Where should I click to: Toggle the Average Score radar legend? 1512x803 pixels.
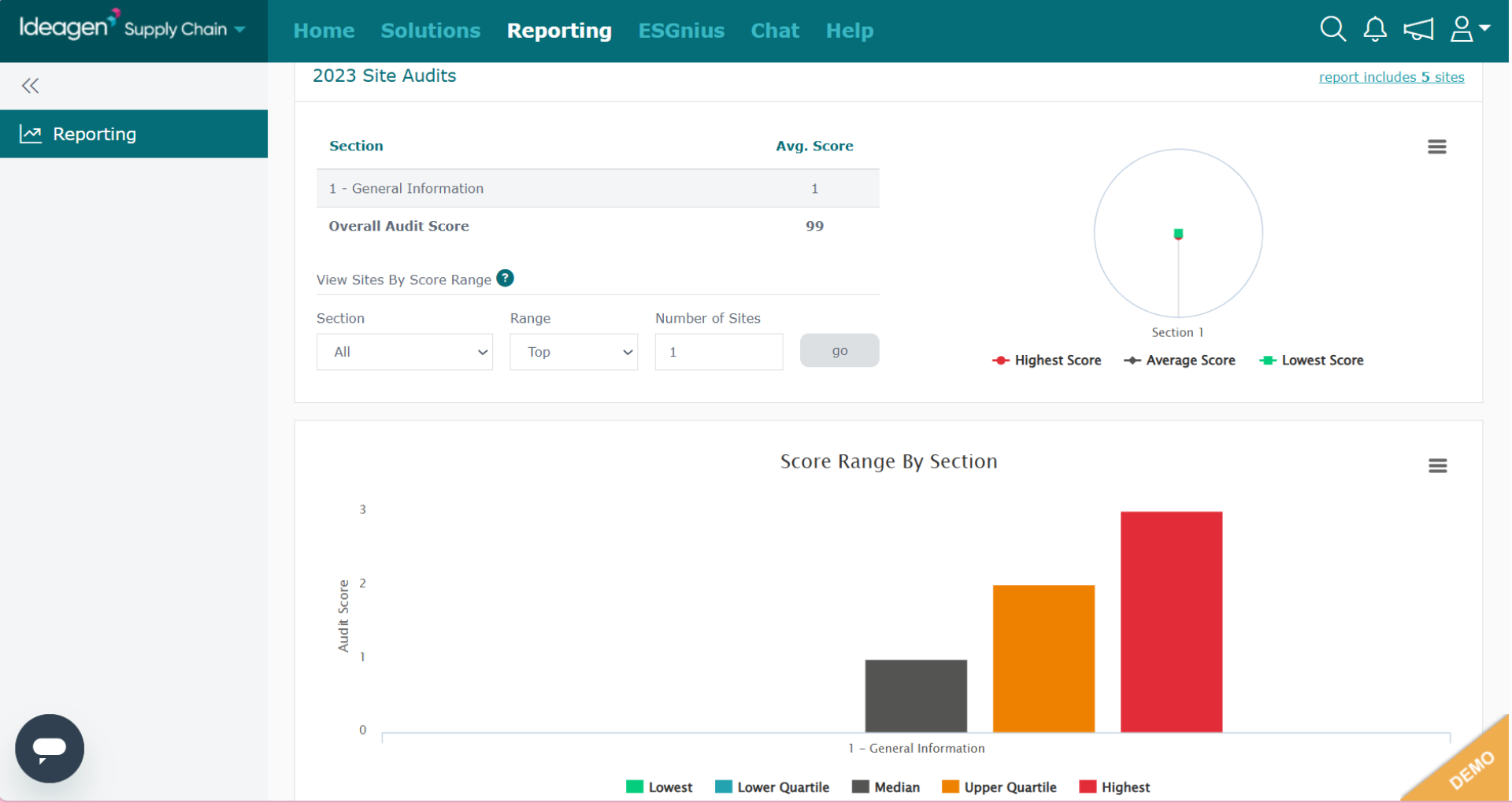(x=1179, y=361)
